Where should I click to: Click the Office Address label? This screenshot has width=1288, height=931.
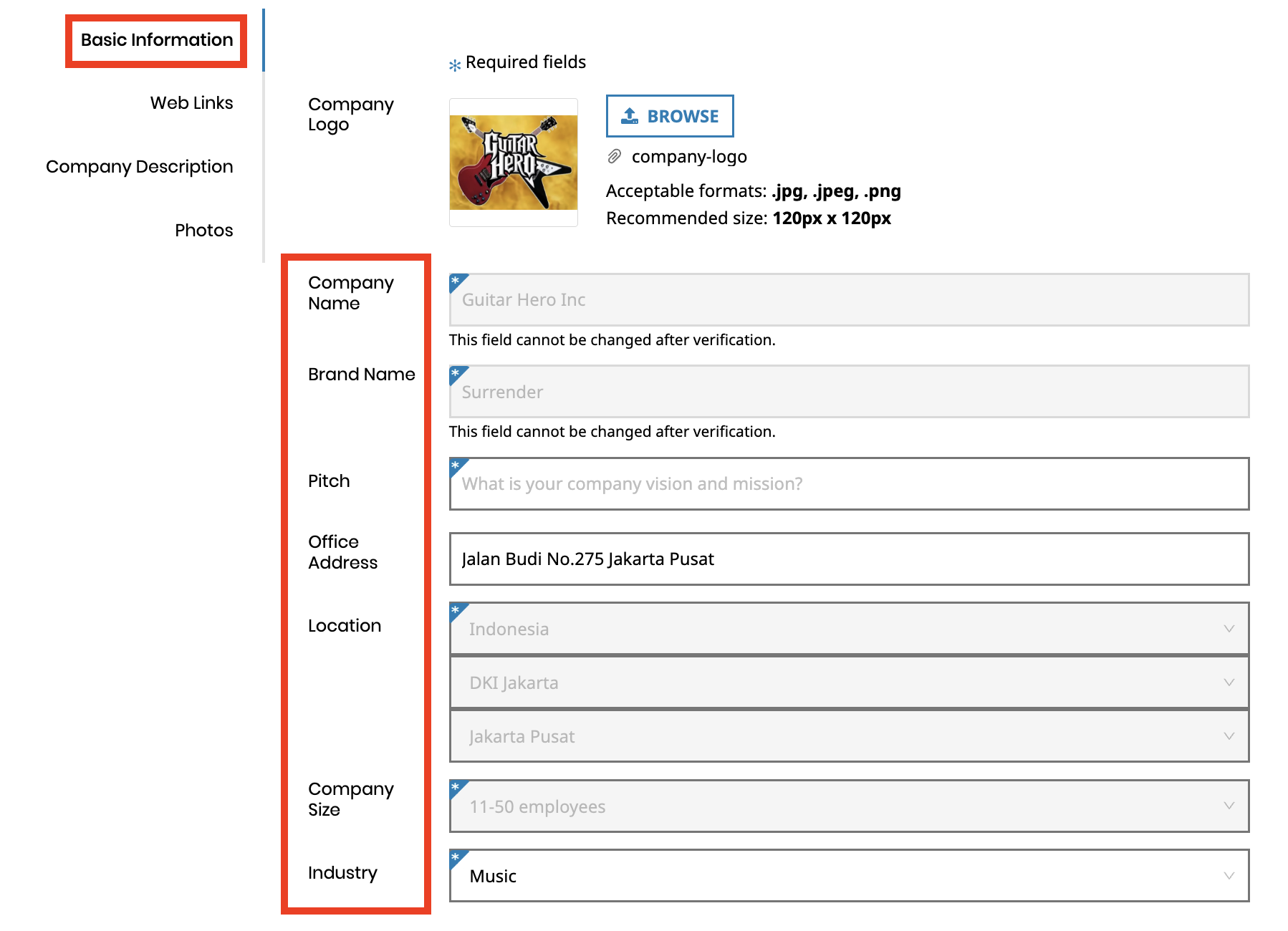(x=343, y=552)
